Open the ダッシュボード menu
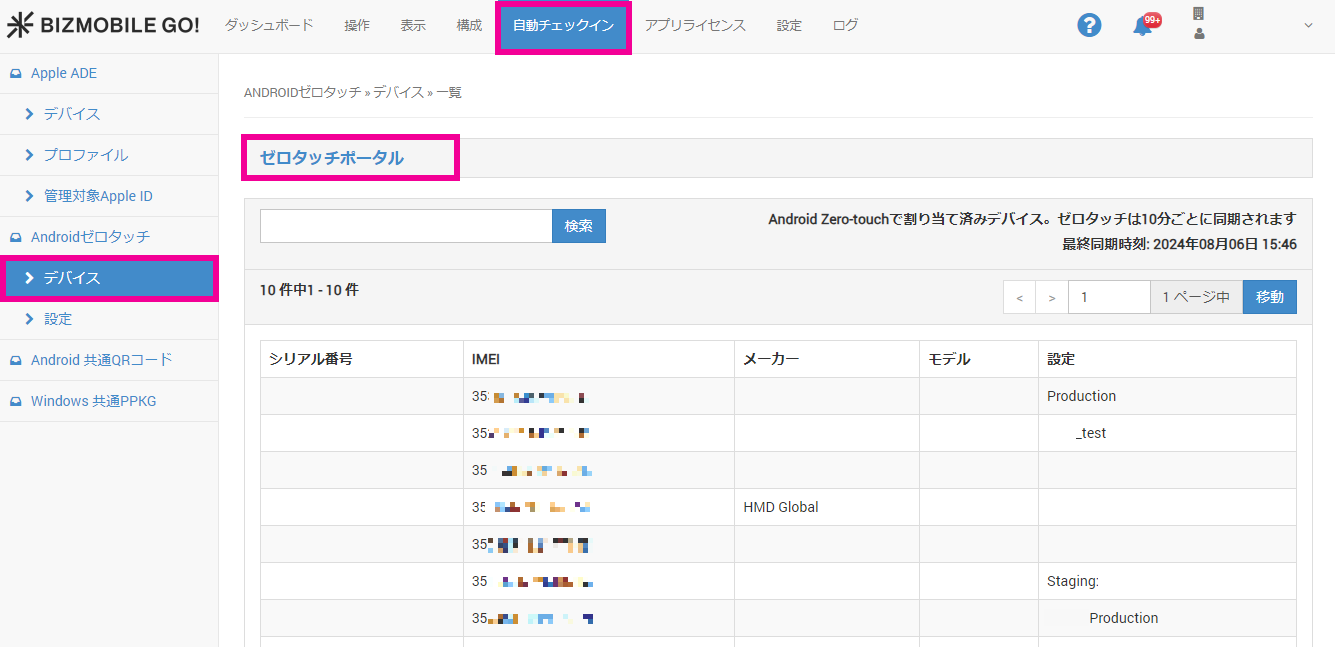The image size is (1335, 647). tap(269, 26)
